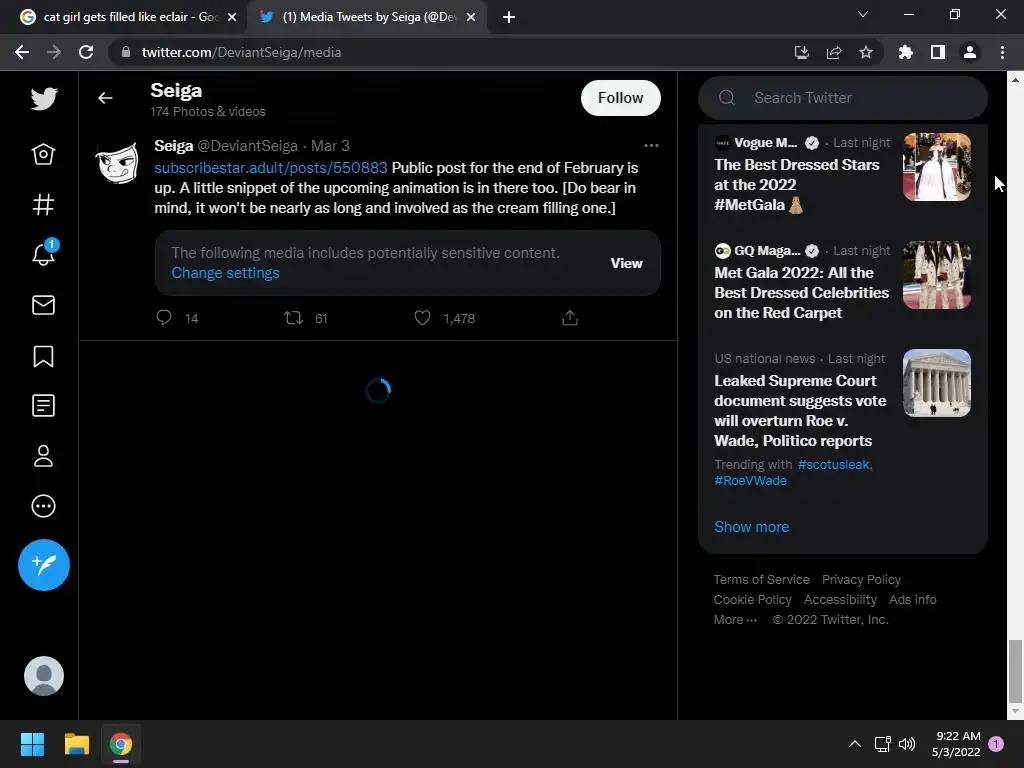The width and height of the screenshot is (1024, 768).
Task: Expand the More footer options
Action: tap(735, 620)
